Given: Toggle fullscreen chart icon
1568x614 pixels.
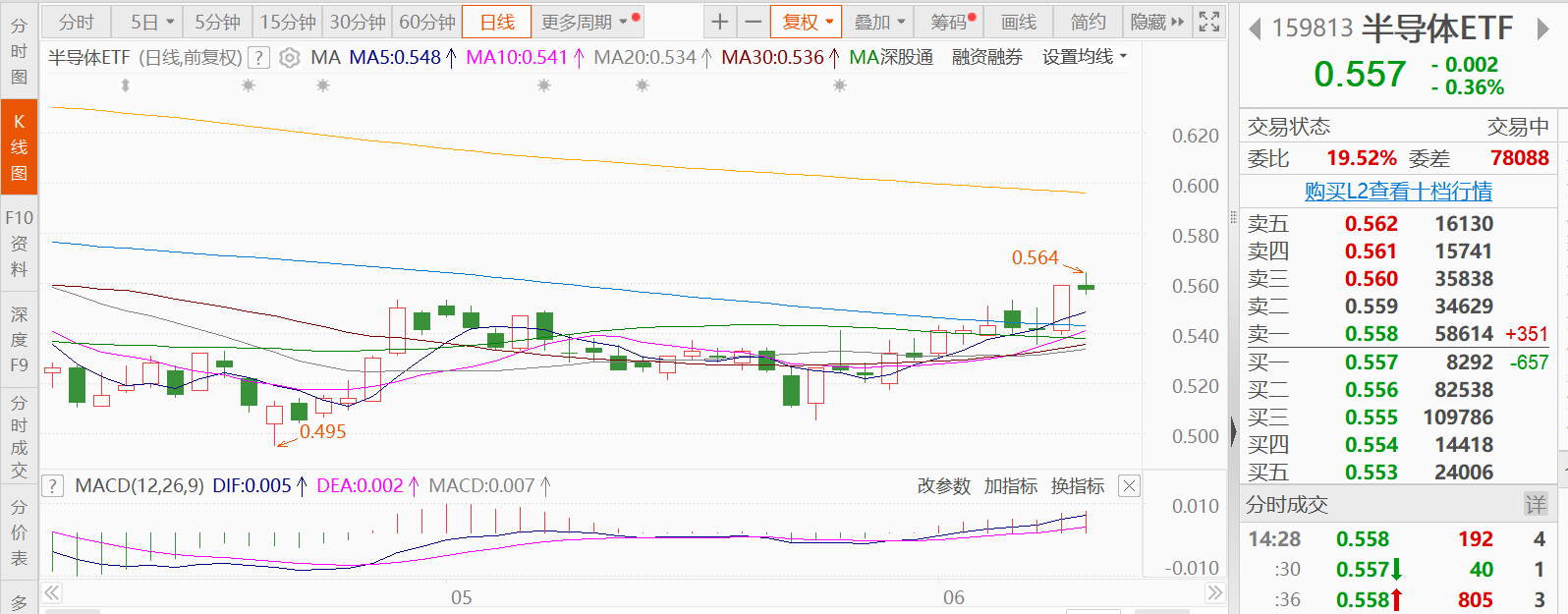Looking at the screenshot, I should [x=1209, y=22].
